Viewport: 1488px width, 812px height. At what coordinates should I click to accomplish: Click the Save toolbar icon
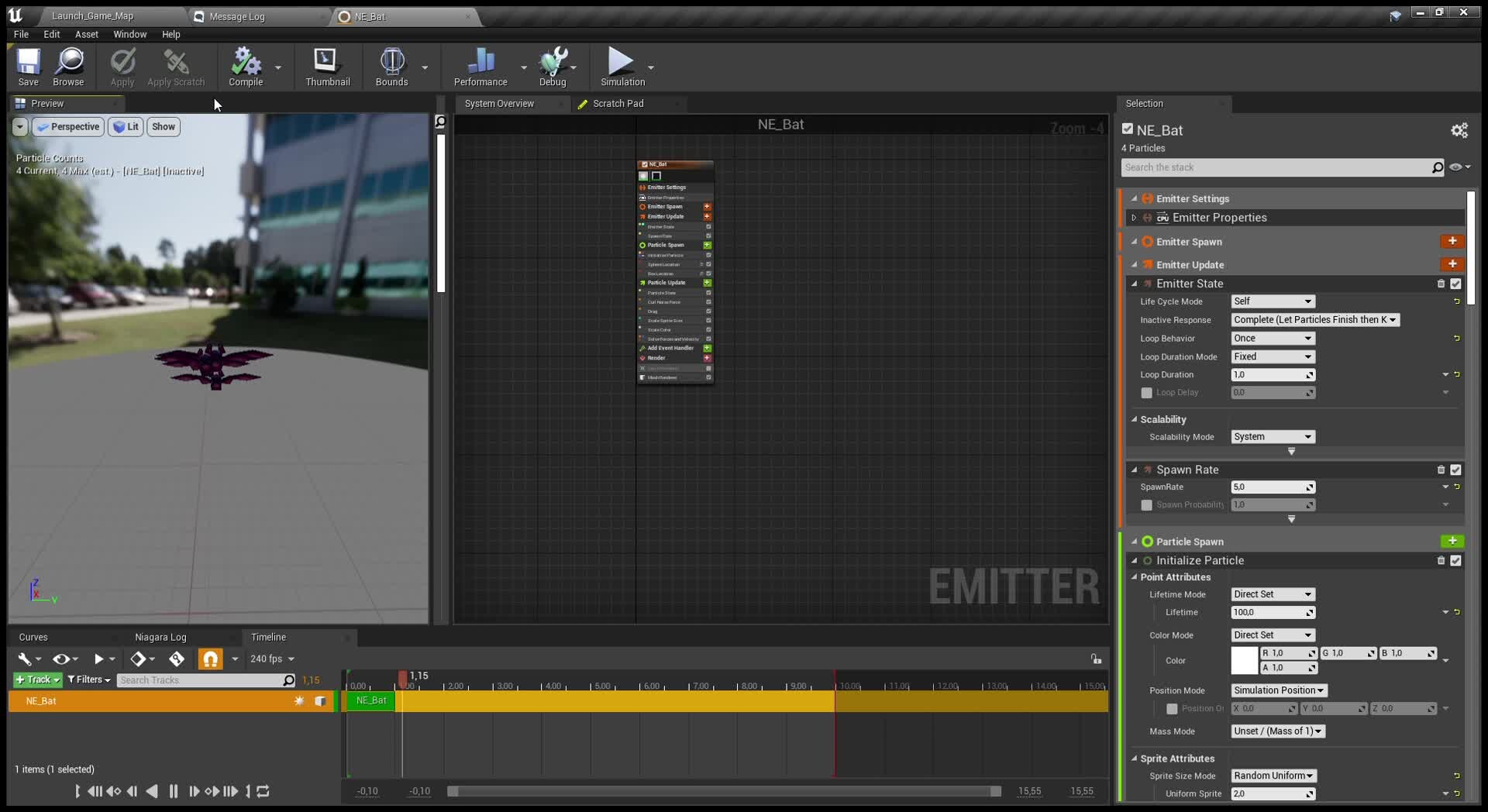29,67
